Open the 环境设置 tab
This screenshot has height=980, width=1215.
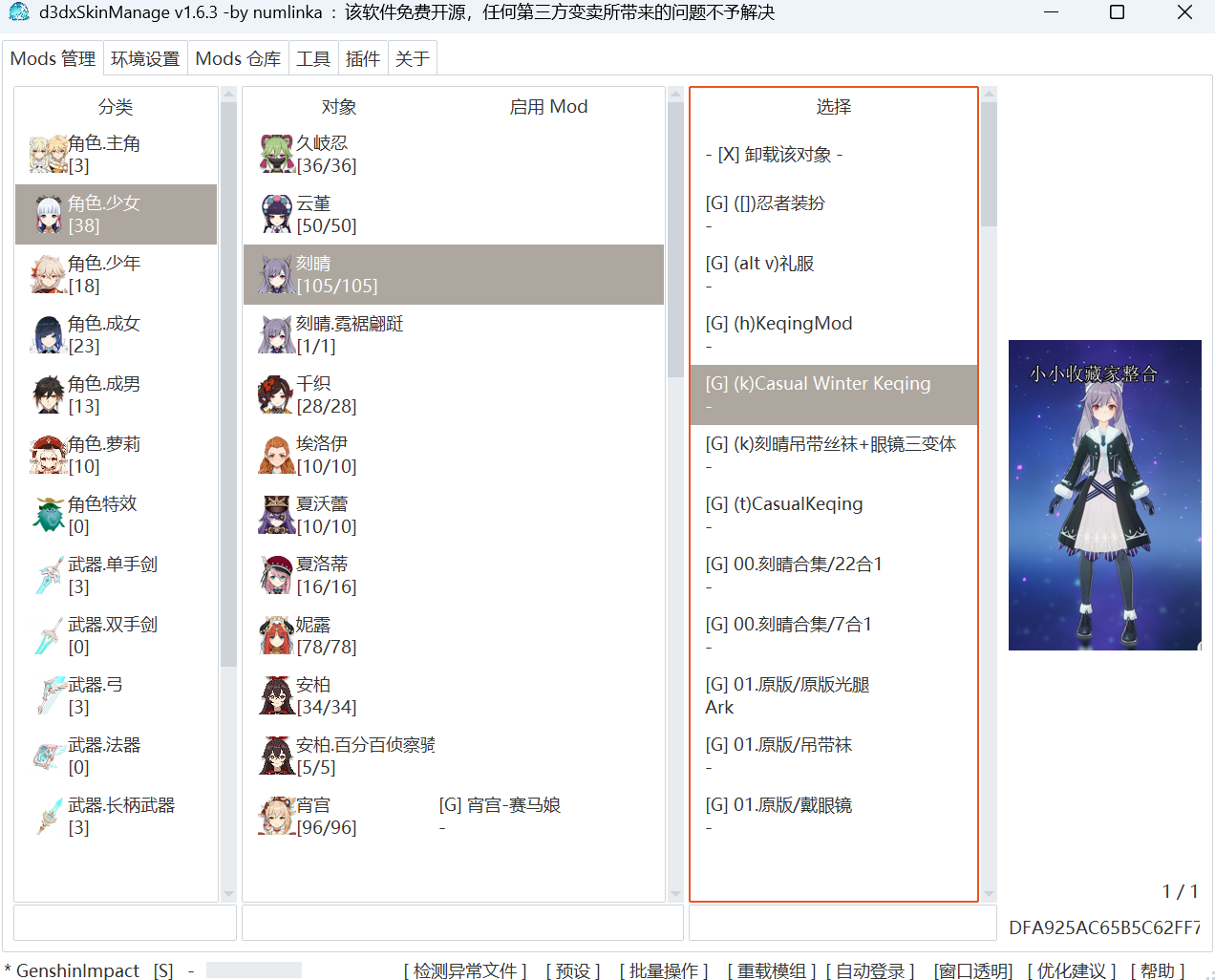(x=145, y=59)
